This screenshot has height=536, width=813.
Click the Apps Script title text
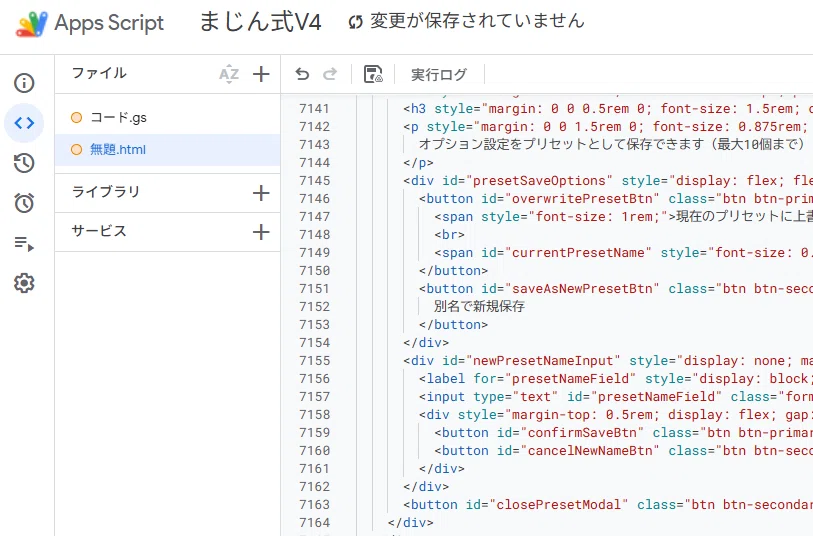[x=109, y=23]
